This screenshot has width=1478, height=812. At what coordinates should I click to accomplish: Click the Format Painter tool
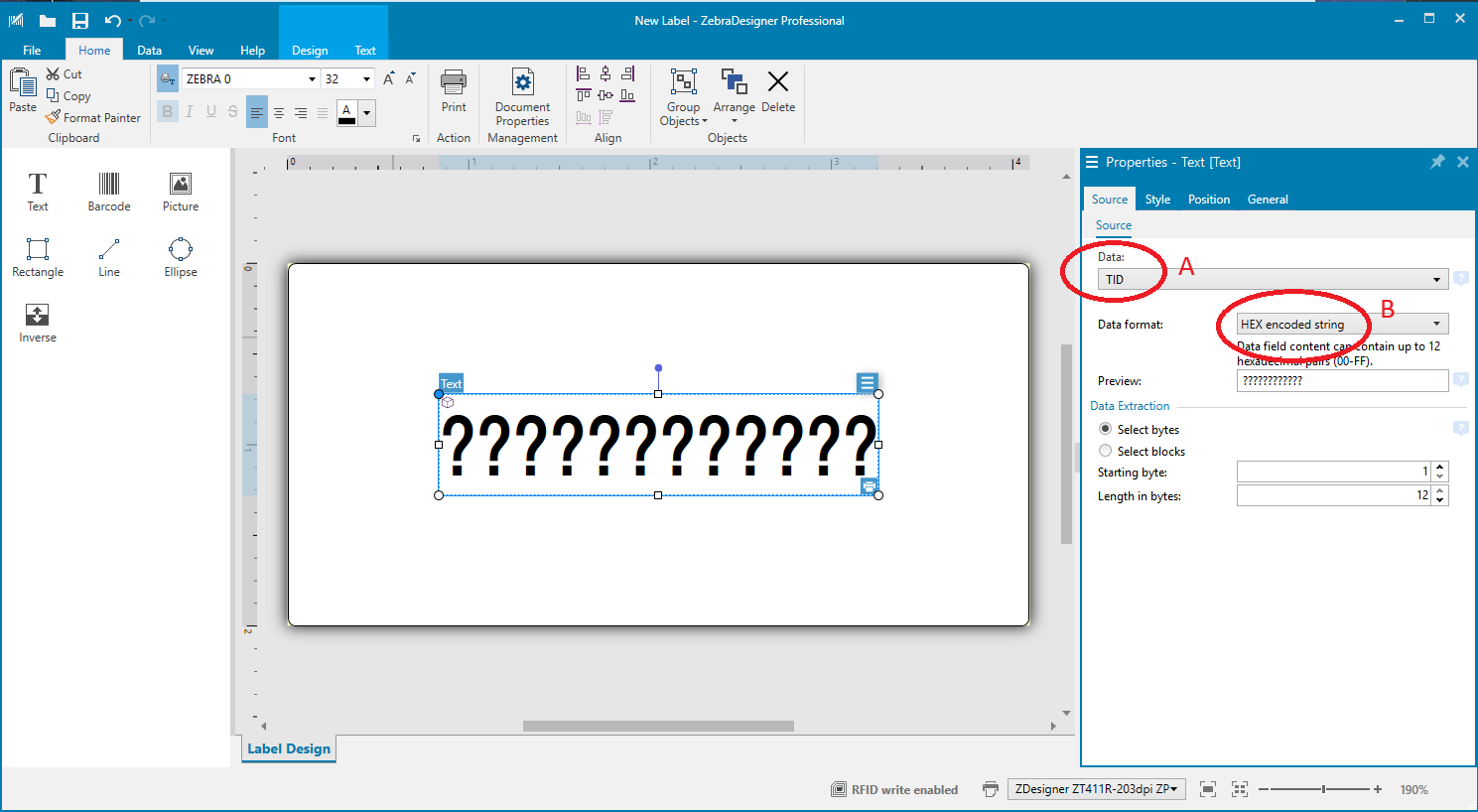click(x=93, y=117)
